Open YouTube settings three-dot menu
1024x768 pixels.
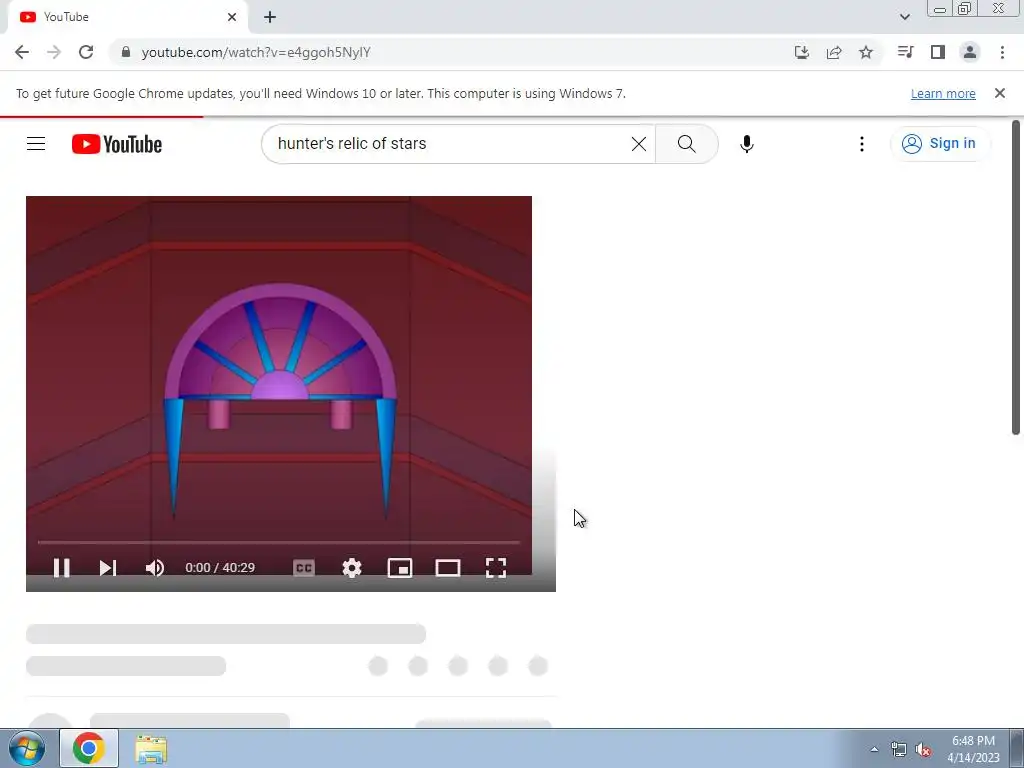(x=862, y=144)
